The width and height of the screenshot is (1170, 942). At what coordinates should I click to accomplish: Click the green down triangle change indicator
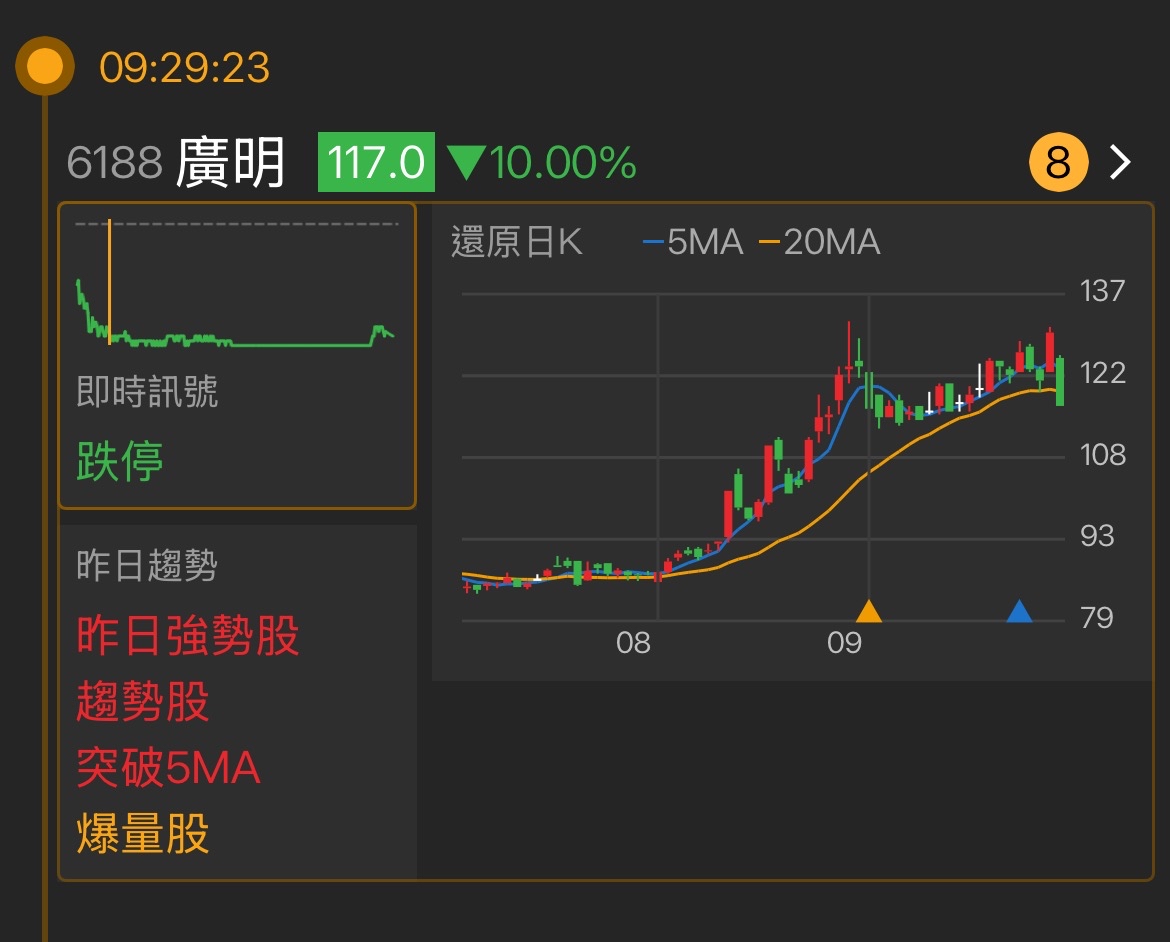pyautogui.click(x=465, y=163)
